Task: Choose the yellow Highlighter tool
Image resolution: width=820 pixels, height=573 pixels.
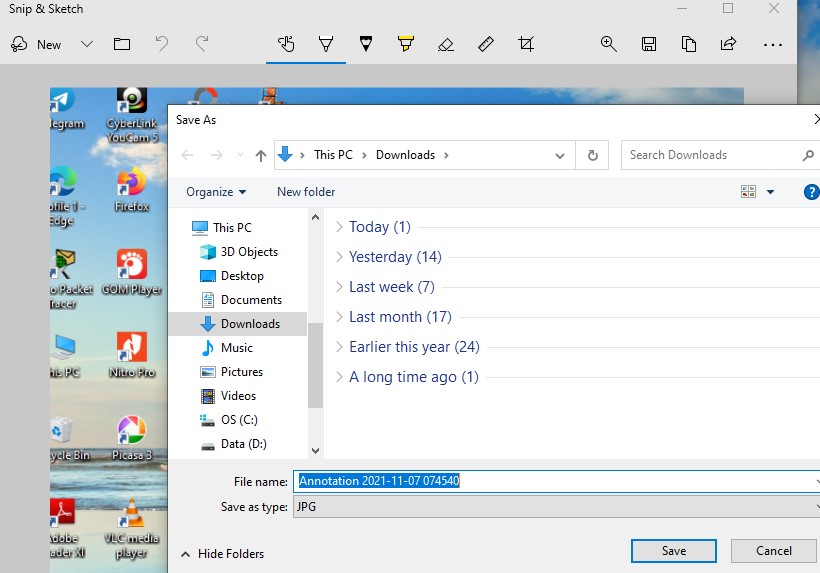Action: [405, 44]
